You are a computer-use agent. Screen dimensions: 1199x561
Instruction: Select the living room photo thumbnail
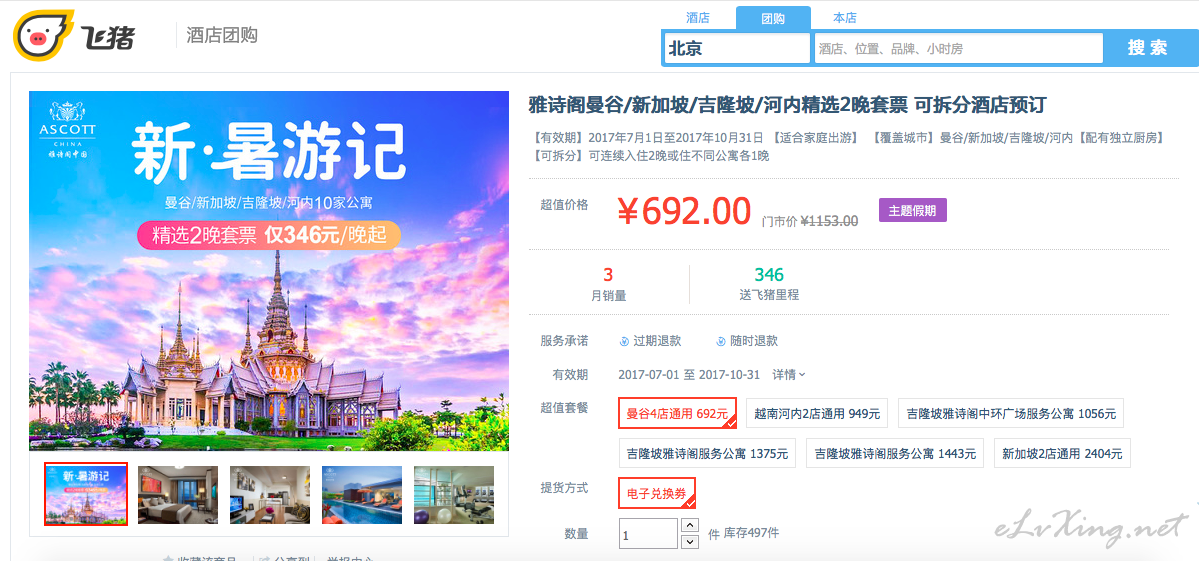pyautogui.click(x=270, y=495)
